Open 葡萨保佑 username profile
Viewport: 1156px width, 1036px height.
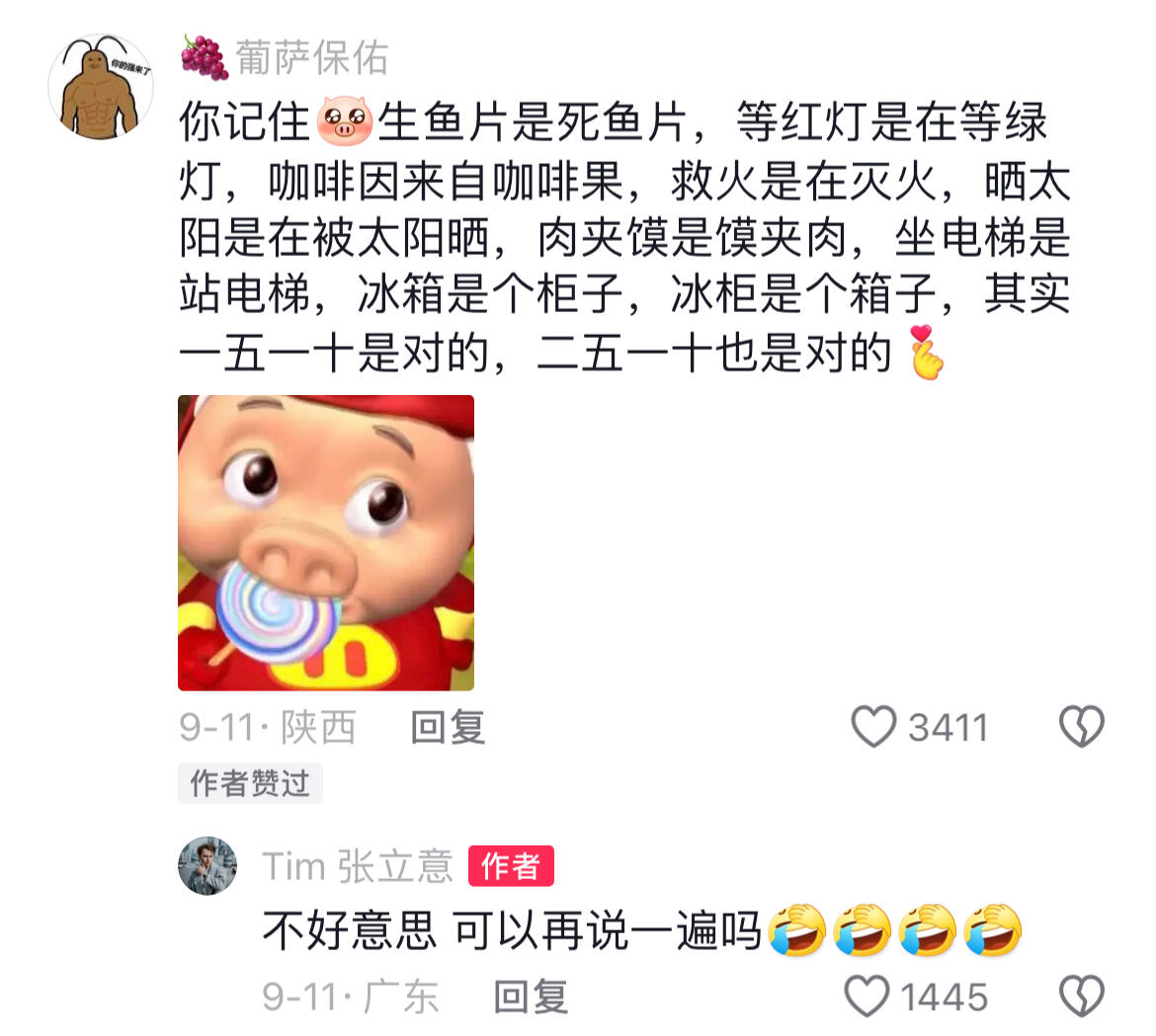pyautogui.click(x=312, y=57)
